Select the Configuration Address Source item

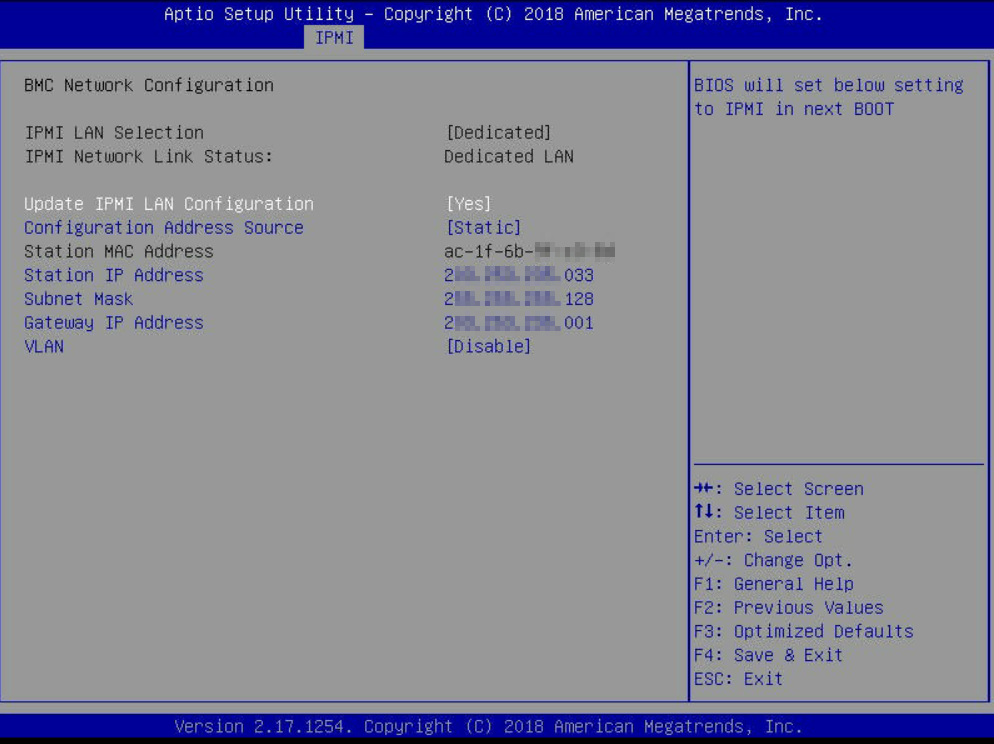pos(164,228)
